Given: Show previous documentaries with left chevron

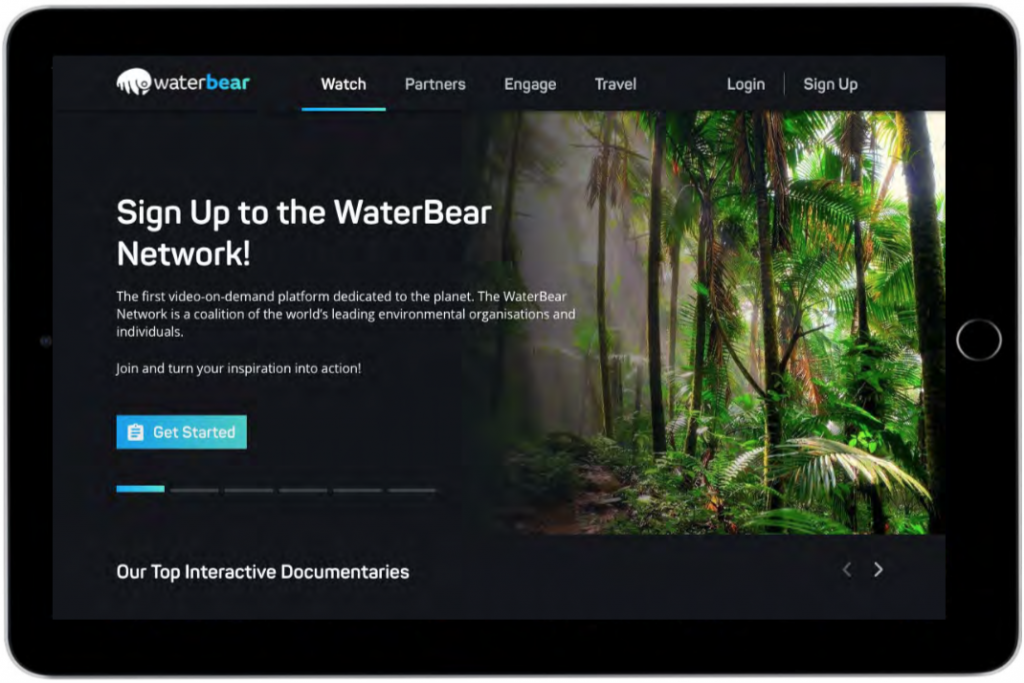Looking at the screenshot, I should pyautogui.click(x=847, y=570).
